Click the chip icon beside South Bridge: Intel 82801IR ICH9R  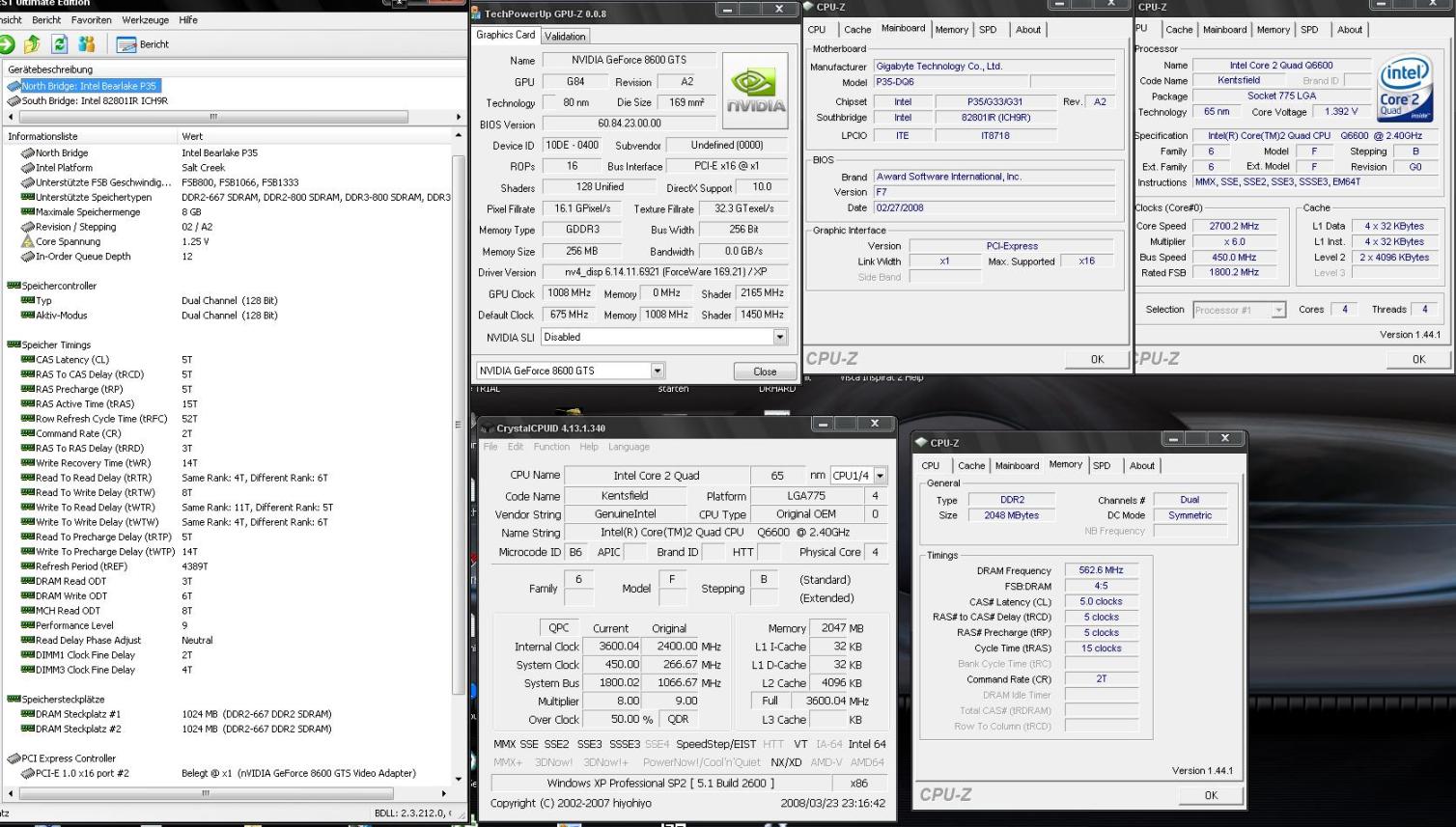14,100
